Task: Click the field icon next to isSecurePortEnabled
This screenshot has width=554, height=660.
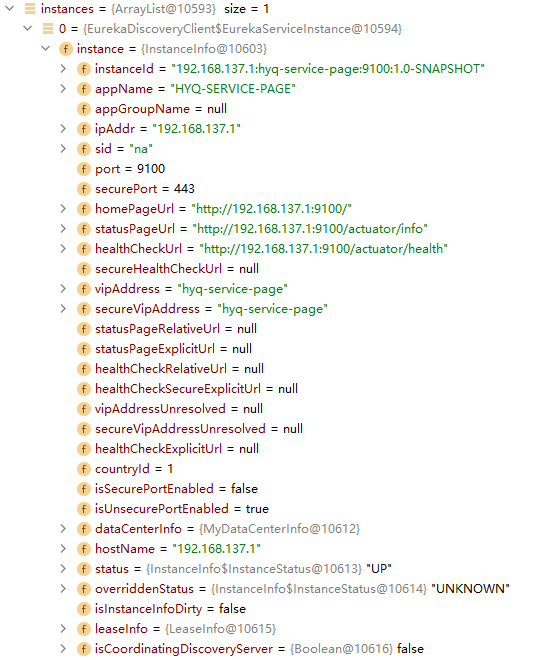Action: (x=84, y=489)
